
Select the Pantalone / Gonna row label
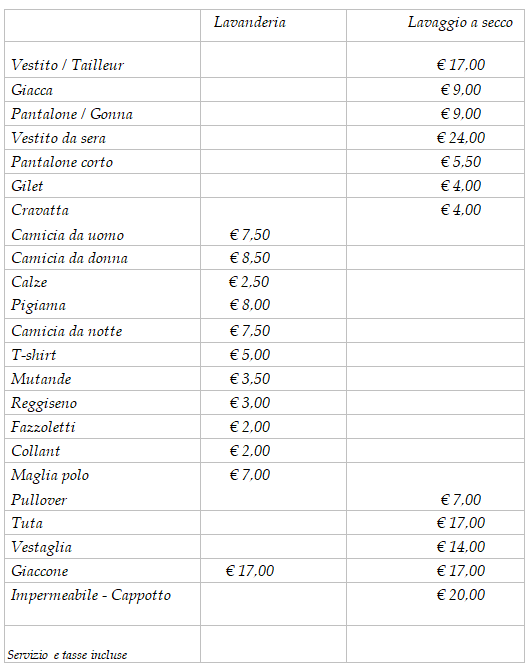pyautogui.click(x=72, y=114)
